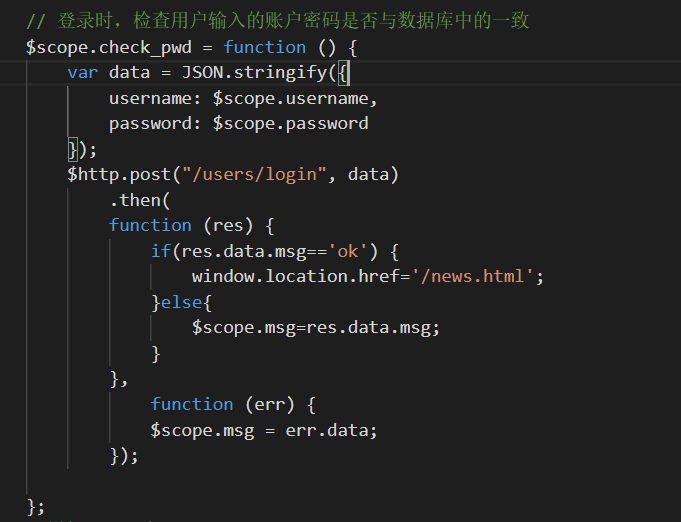Click the closing '});' after err handler
681x522 pixels.
[124, 456]
